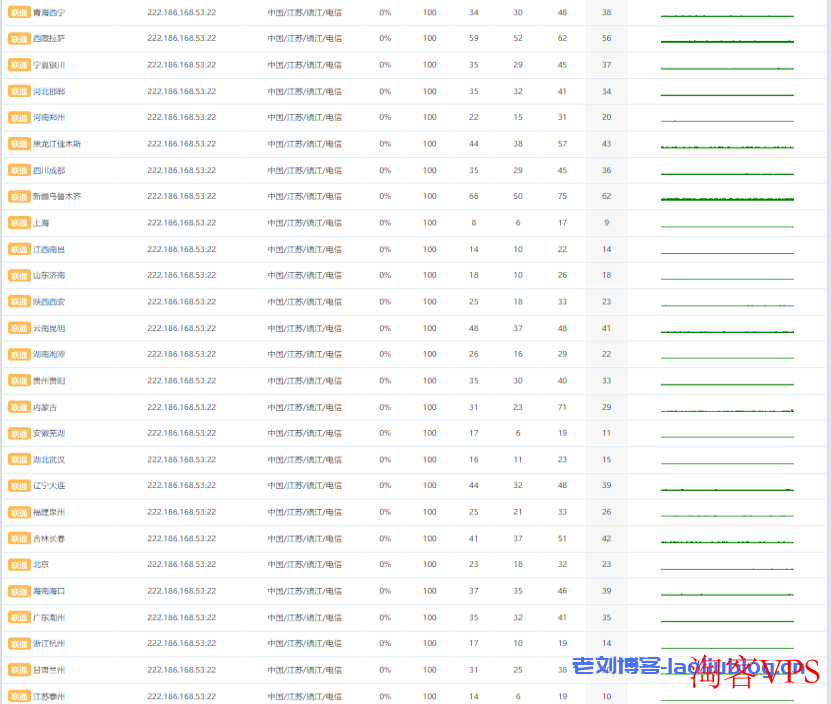Viewport: 831px width, 704px height.
Task: Click the 联通 badge beside 贵州贵阳
Action: pos(19,381)
